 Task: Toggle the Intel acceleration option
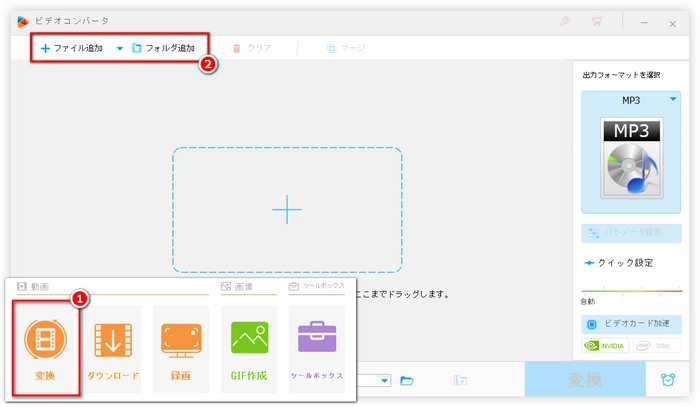tap(658, 346)
